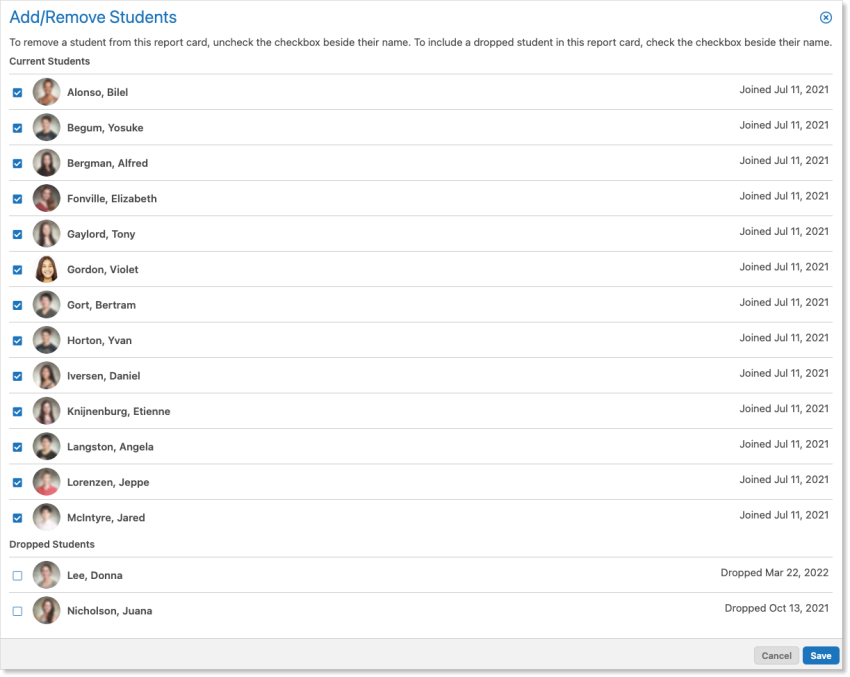The width and height of the screenshot is (850, 677).
Task: Uncheck the checkbox for Begum, Yosuke
Action: click(x=17, y=128)
